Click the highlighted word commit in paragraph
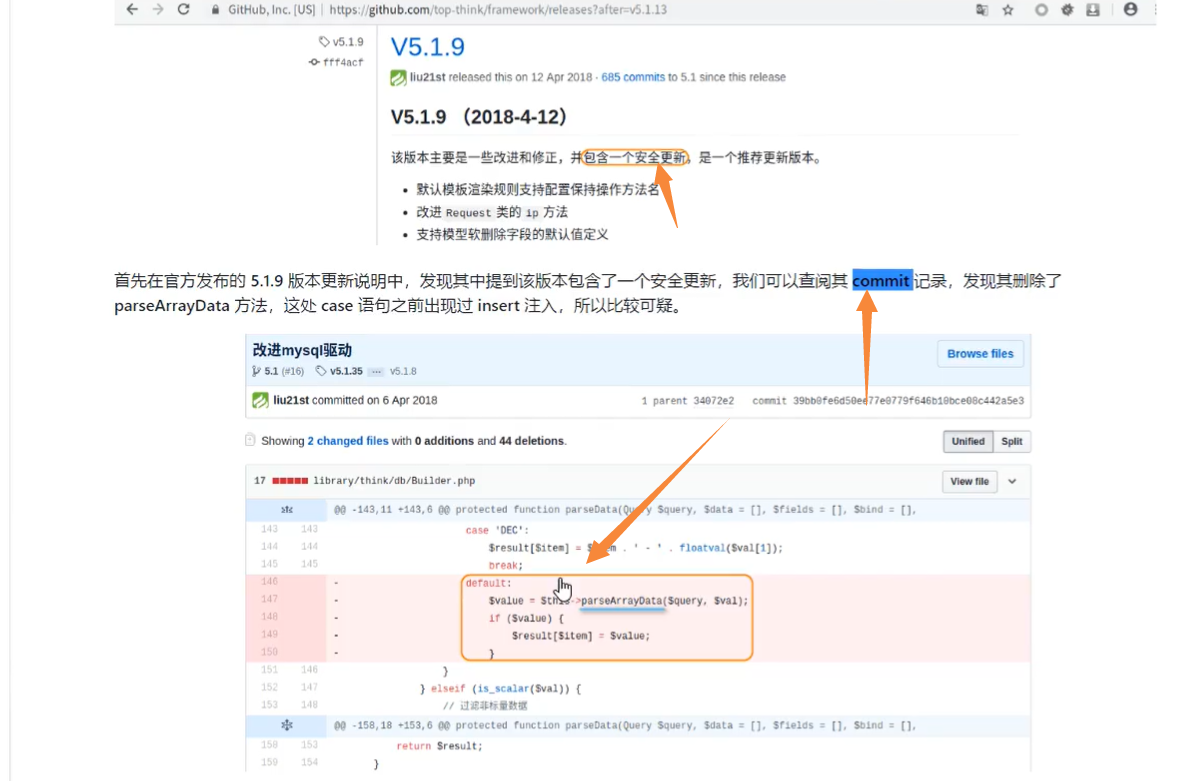The height and width of the screenshot is (781, 1203). coord(882,281)
